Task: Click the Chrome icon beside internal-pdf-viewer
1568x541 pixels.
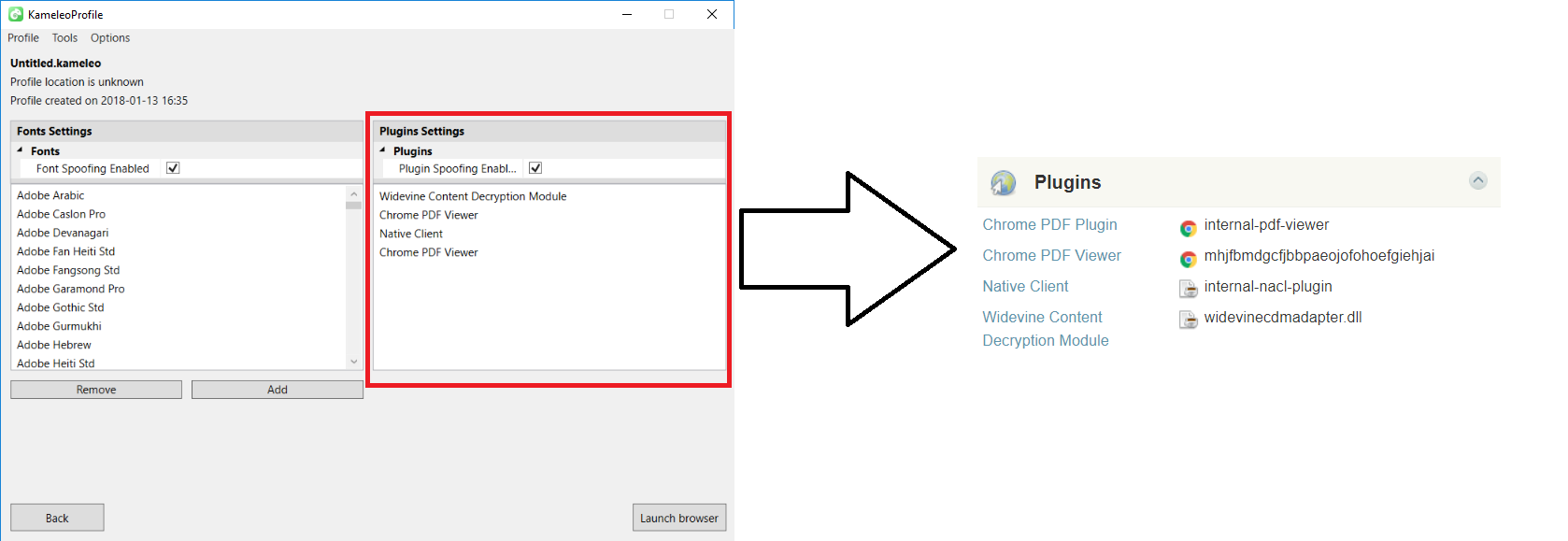Action: [1188, 228]
